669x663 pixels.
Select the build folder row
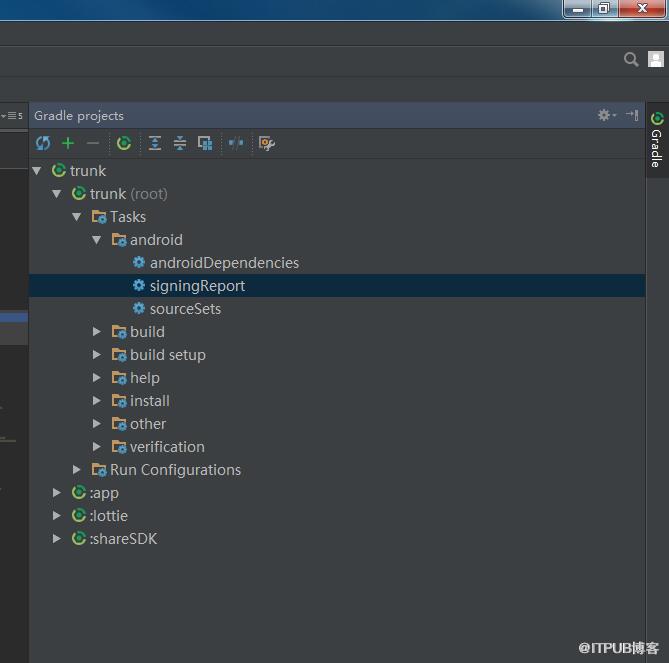pos(337,332)
